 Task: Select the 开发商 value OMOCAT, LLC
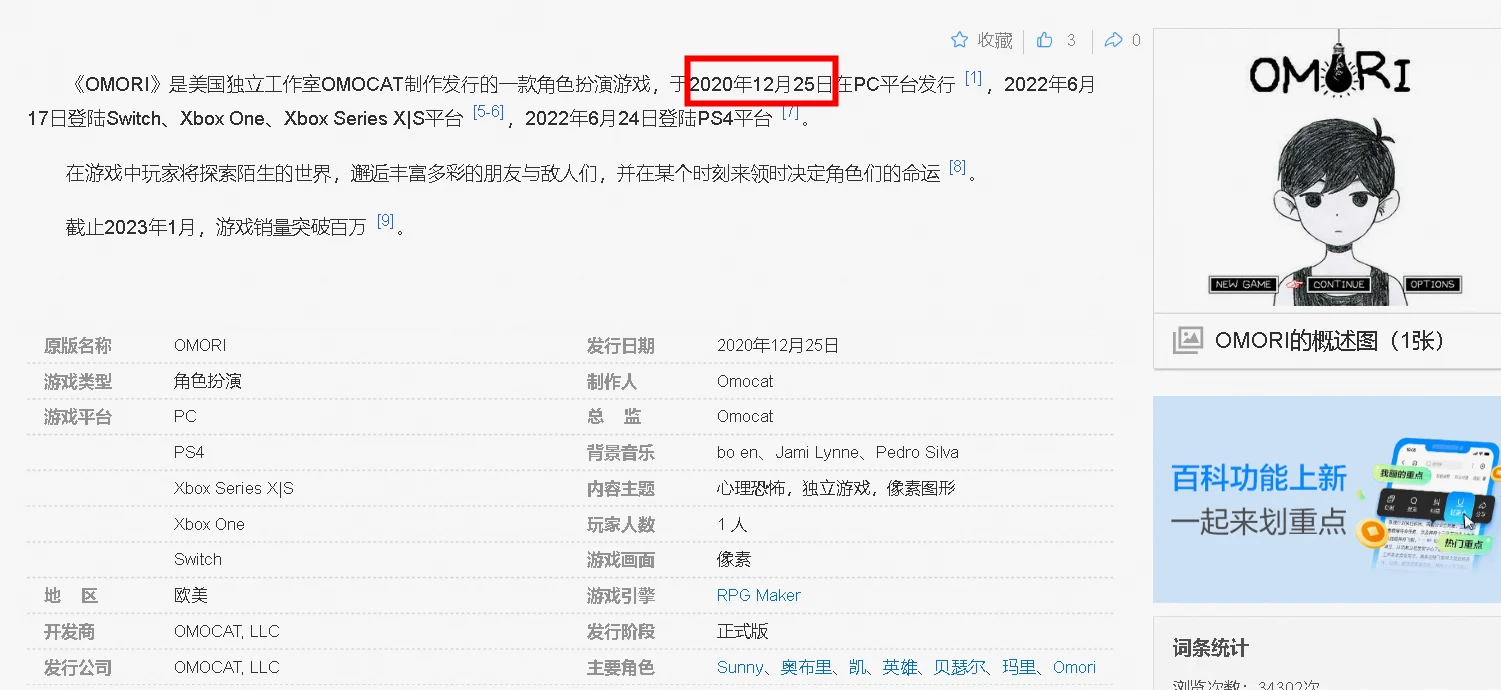coord(227,631)
